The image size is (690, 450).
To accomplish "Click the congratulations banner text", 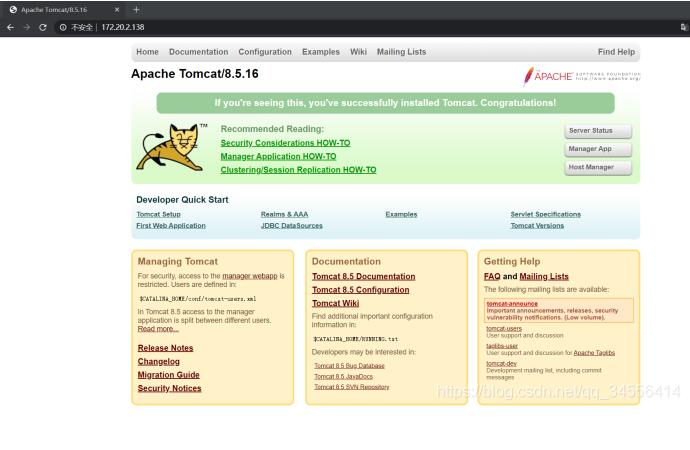I will [385, 103].
